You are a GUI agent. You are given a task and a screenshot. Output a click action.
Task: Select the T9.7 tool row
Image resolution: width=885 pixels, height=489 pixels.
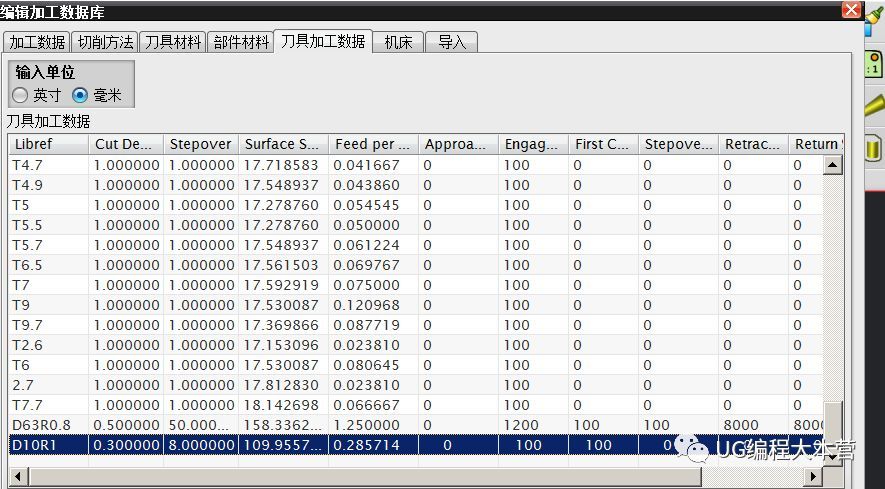coord(416,325)
